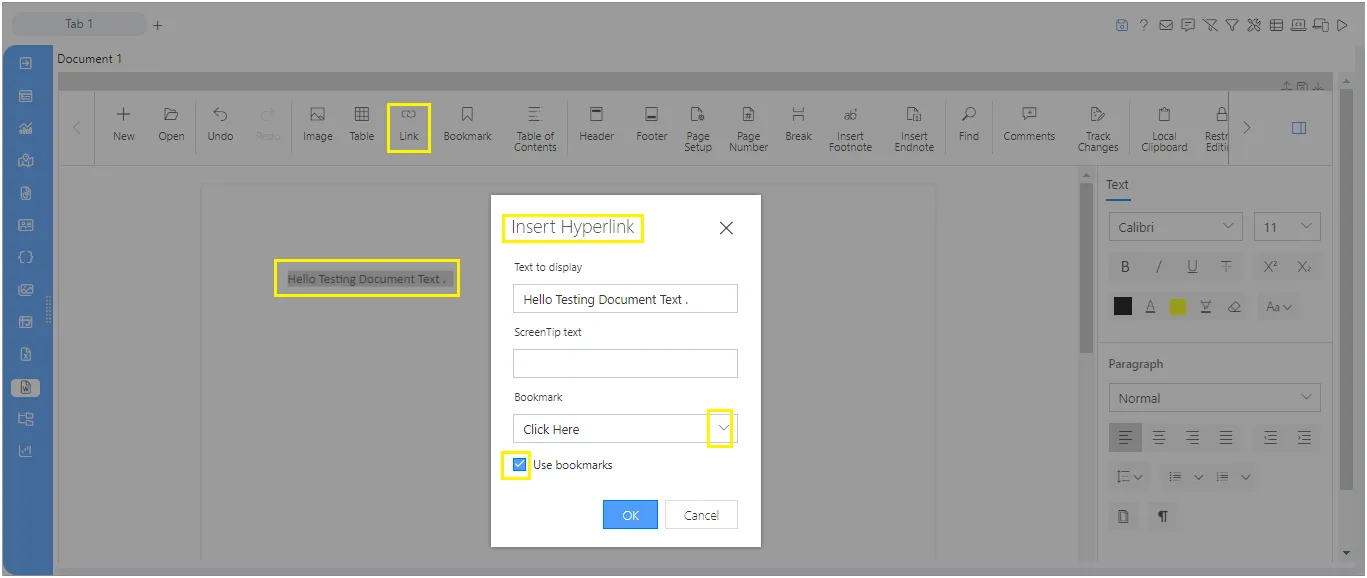
Task: Add a Footer to the document
Action: click(651, 126)
